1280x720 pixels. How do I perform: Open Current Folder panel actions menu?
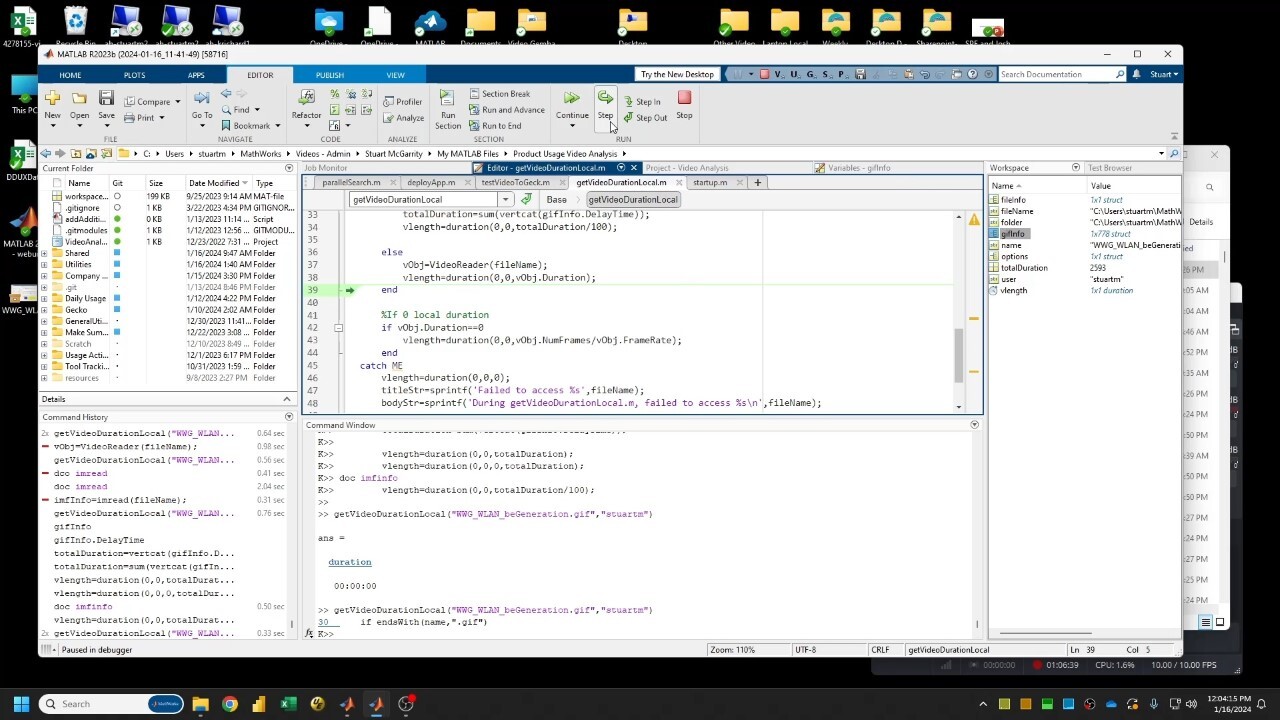289,168
